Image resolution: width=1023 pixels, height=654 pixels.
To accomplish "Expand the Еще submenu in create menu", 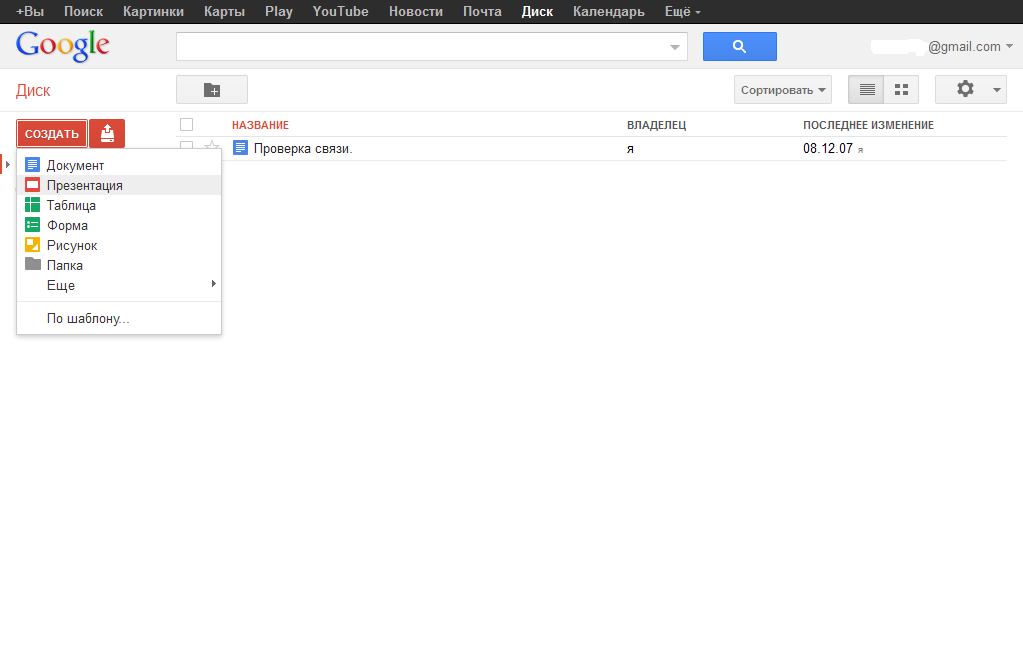I will [61, 285].
